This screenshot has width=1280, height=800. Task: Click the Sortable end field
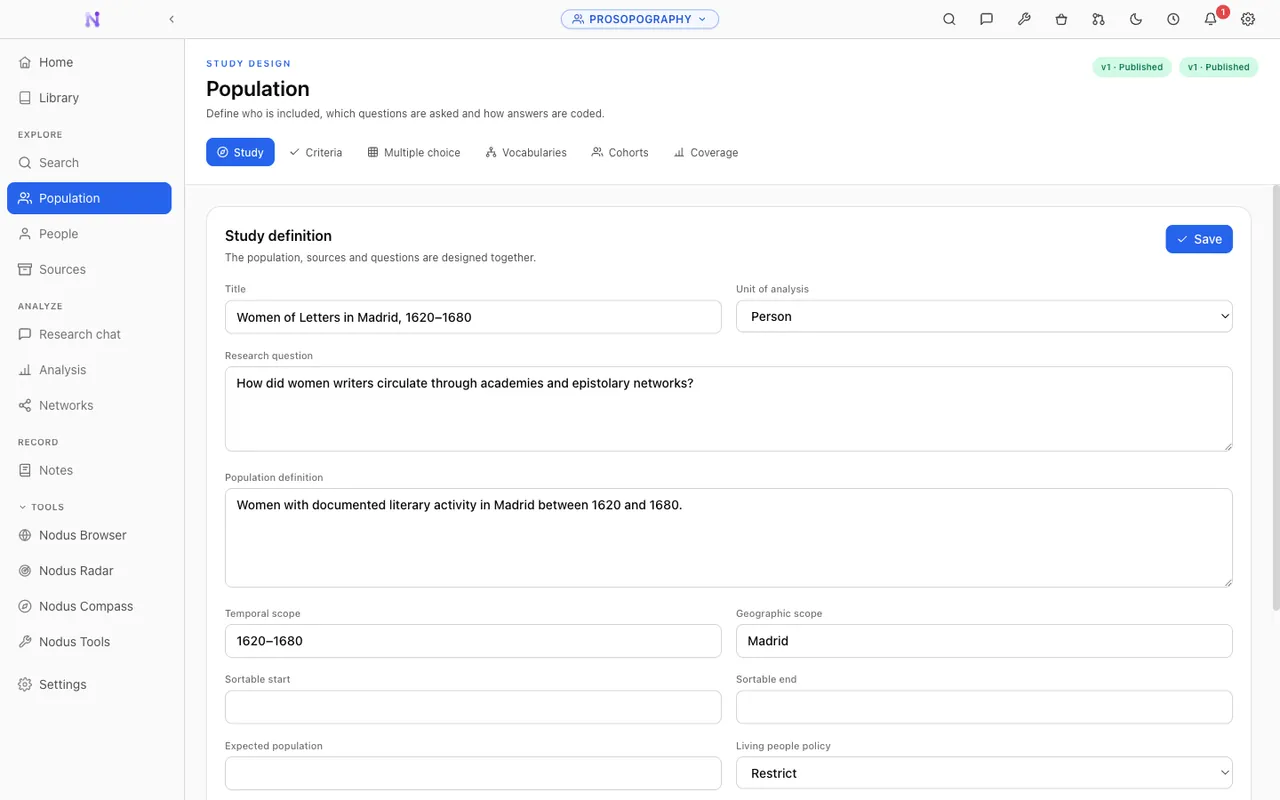click(984, 707)
